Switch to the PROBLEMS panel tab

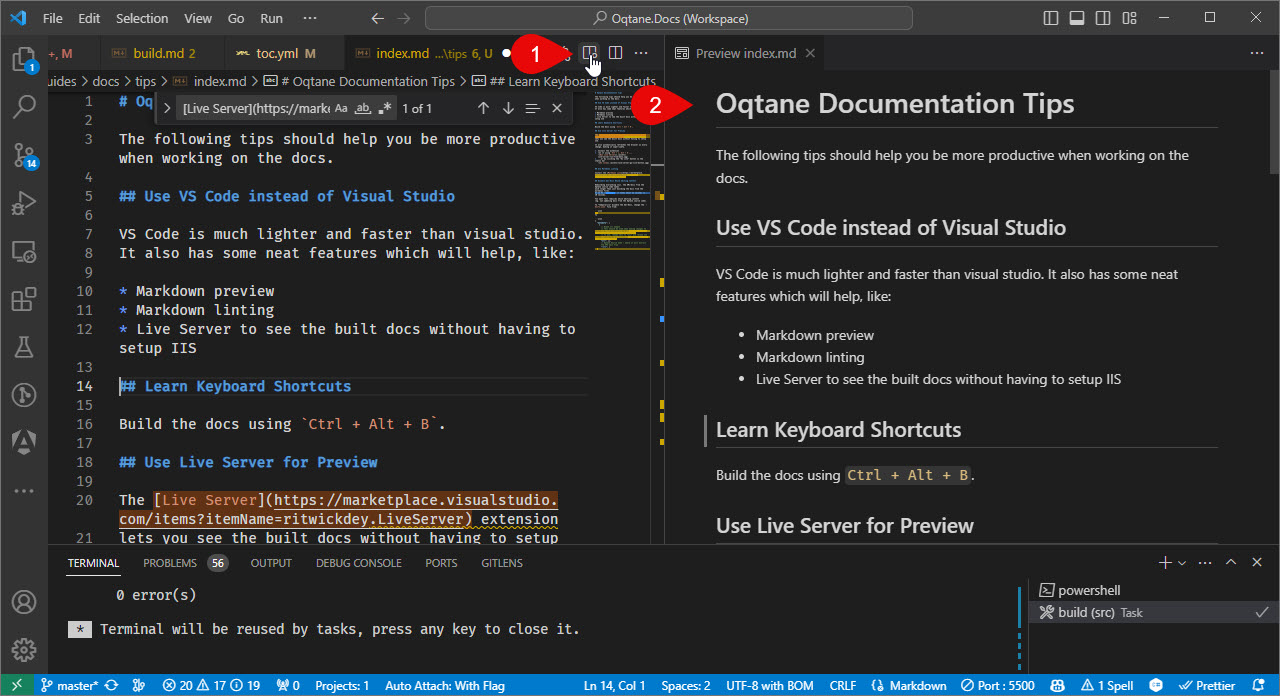185,563
